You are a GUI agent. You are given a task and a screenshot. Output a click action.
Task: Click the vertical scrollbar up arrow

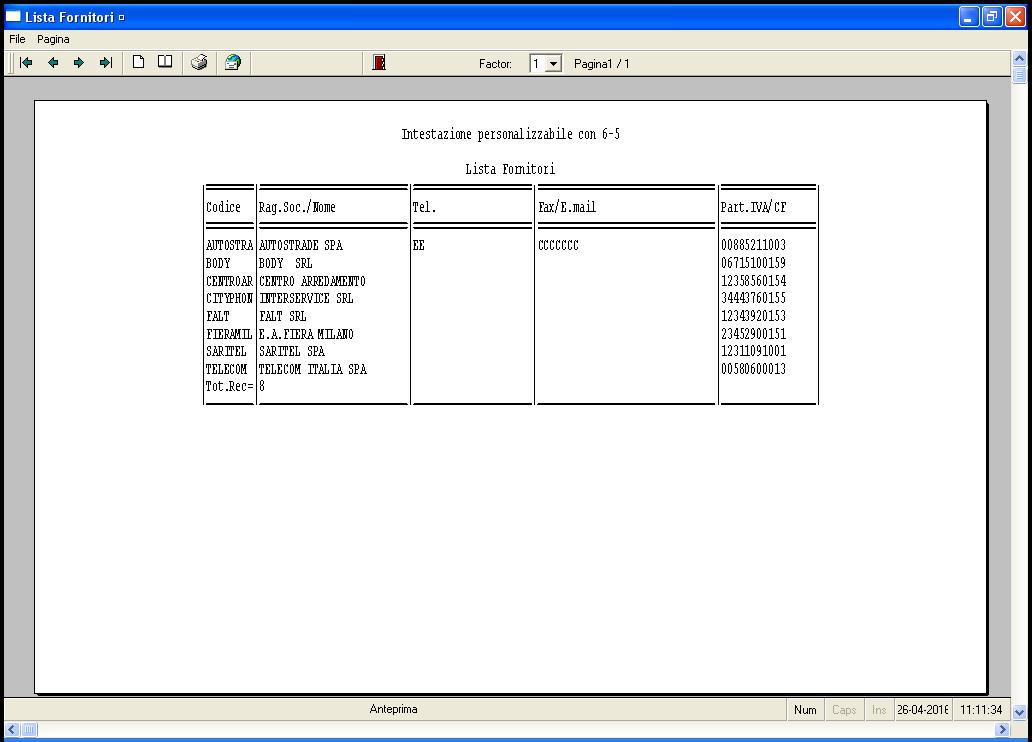coord(1019,59)
